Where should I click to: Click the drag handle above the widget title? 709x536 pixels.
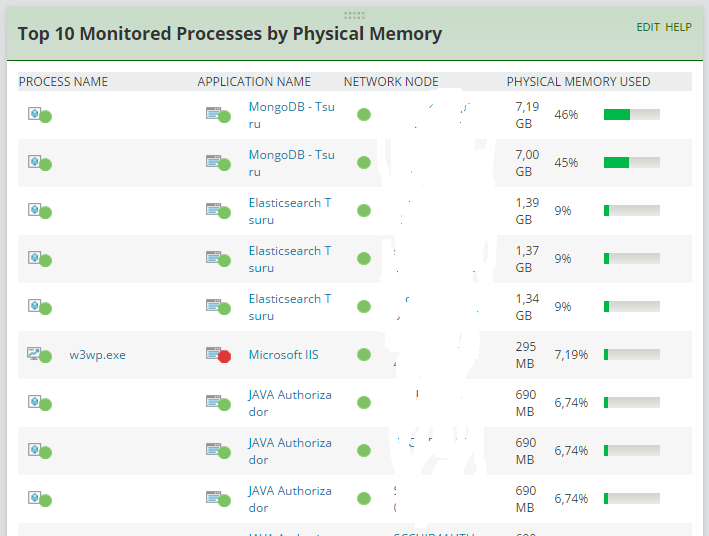[x=354, y=15]
